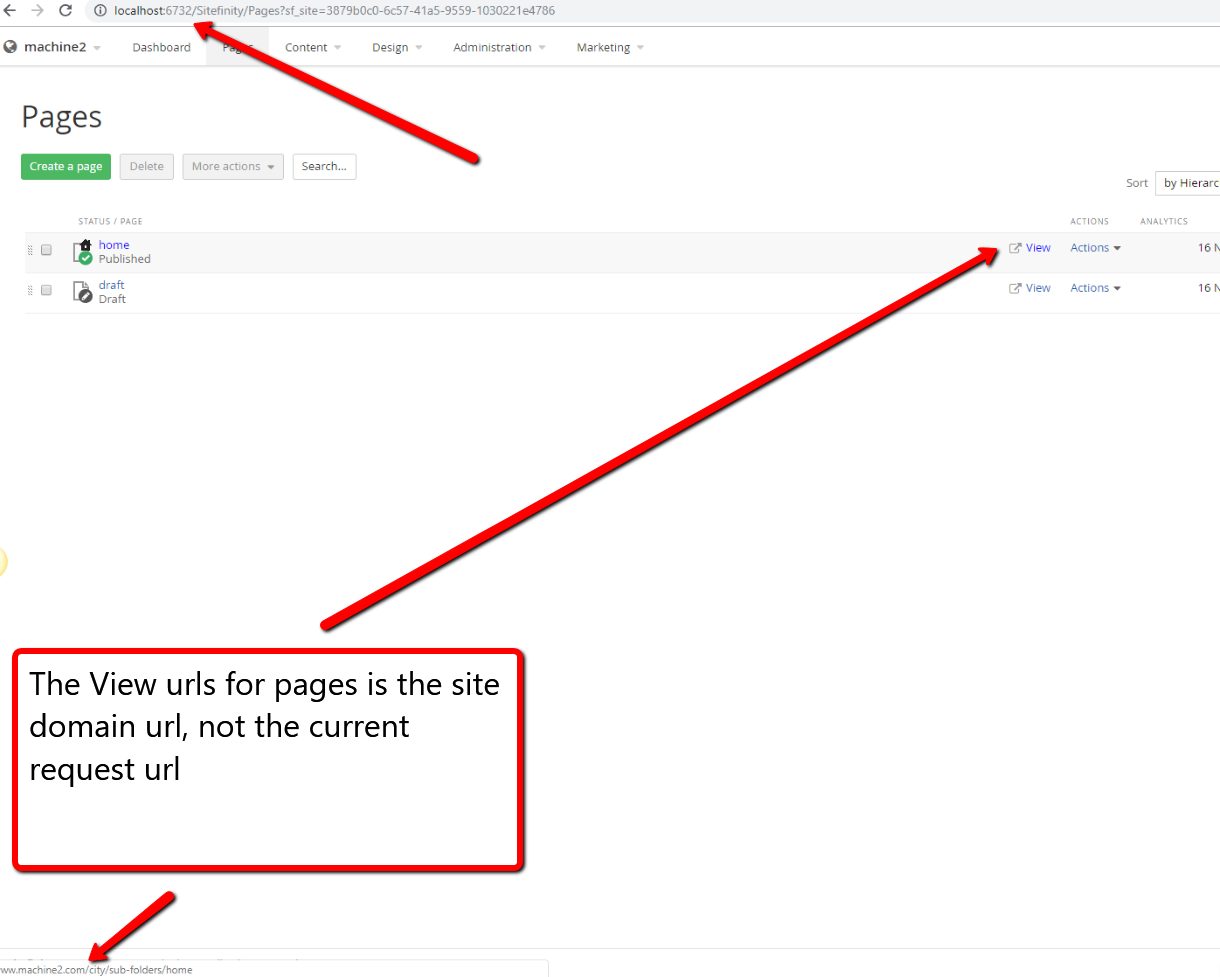The image size is (1220, 977).
Task: Expand the More actions dropdown
Action: (x=233, y=167)
